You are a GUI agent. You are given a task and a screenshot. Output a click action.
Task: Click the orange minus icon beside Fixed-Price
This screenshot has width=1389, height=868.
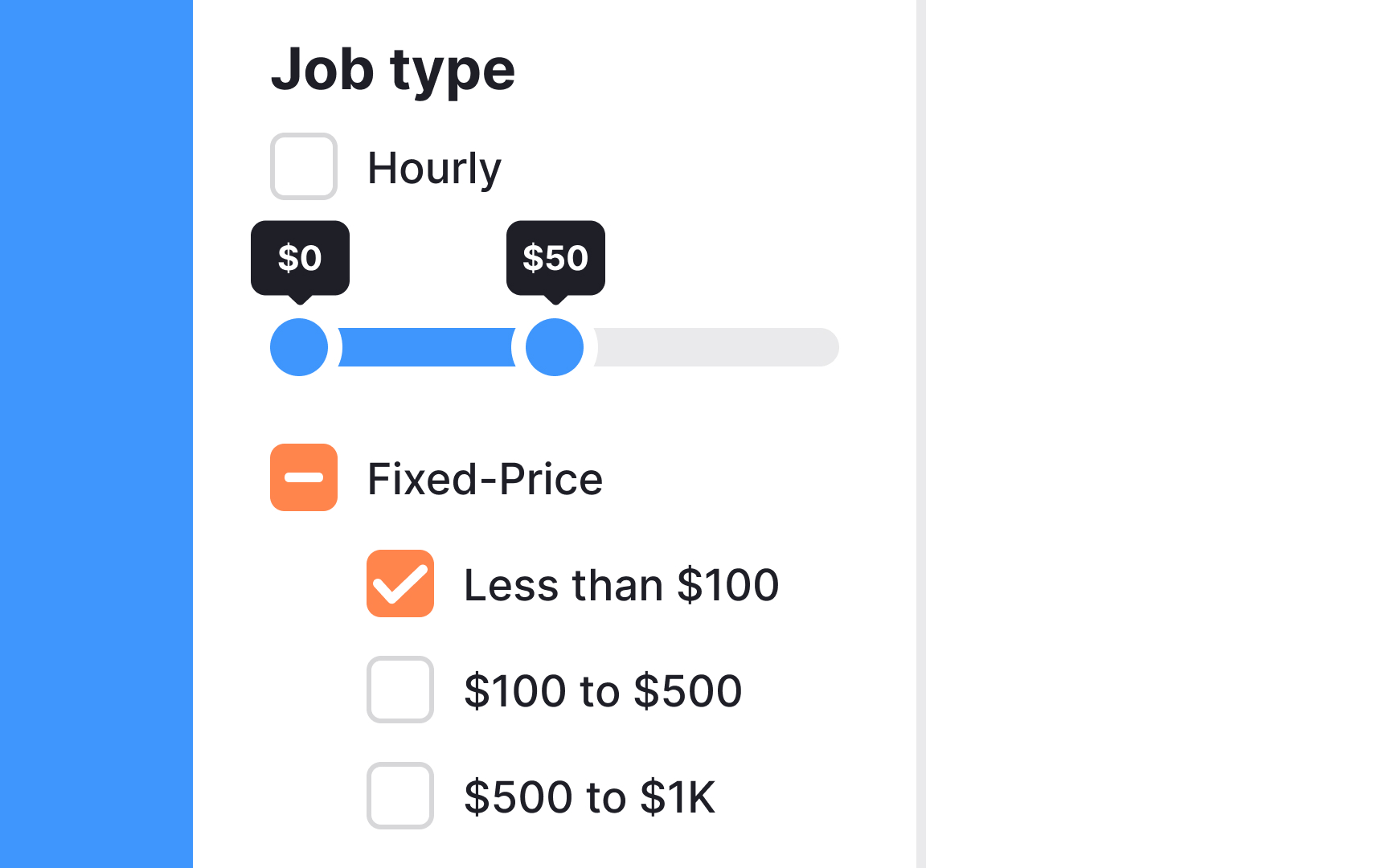point(303,477)
